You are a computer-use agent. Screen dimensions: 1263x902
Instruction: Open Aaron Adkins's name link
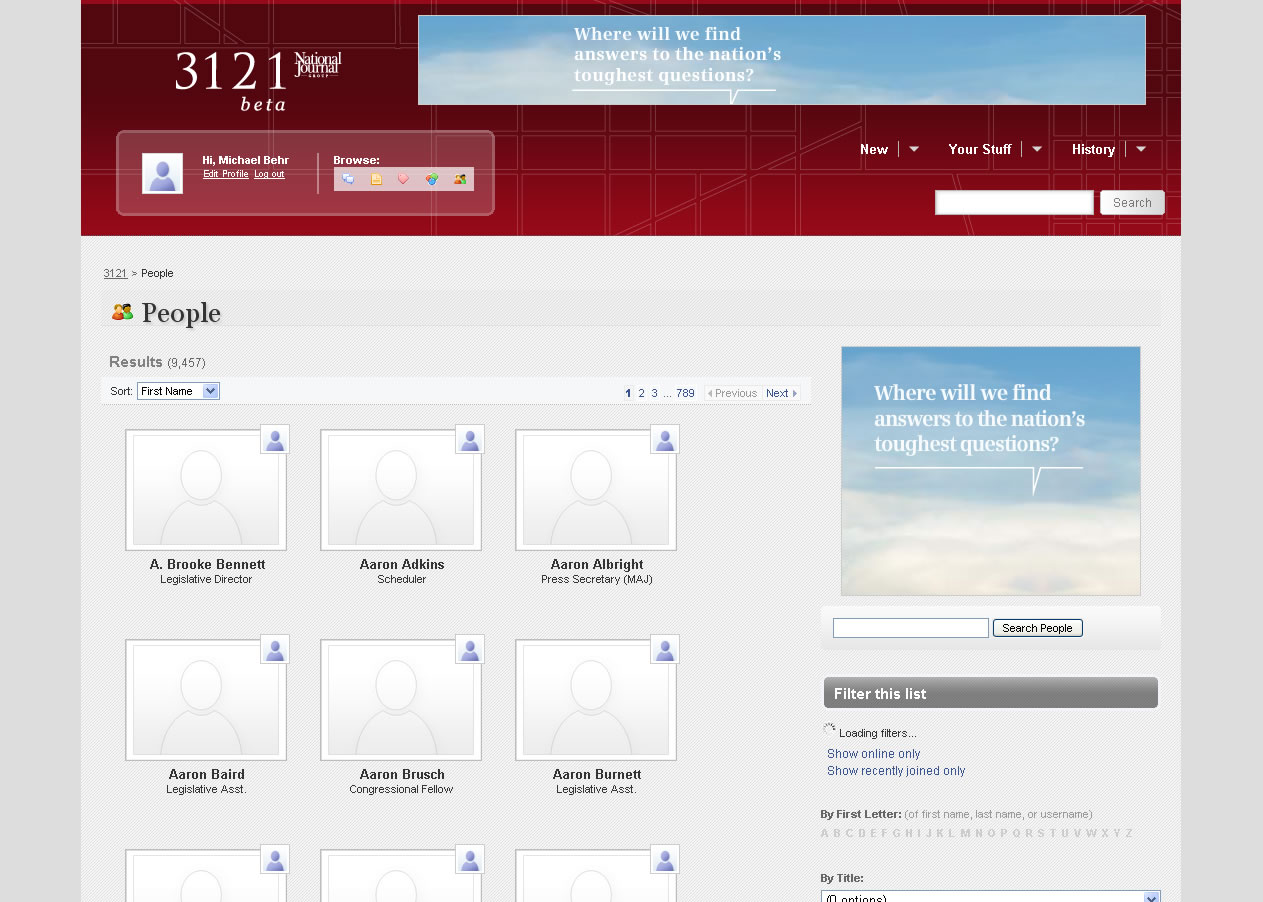[402, 564]
